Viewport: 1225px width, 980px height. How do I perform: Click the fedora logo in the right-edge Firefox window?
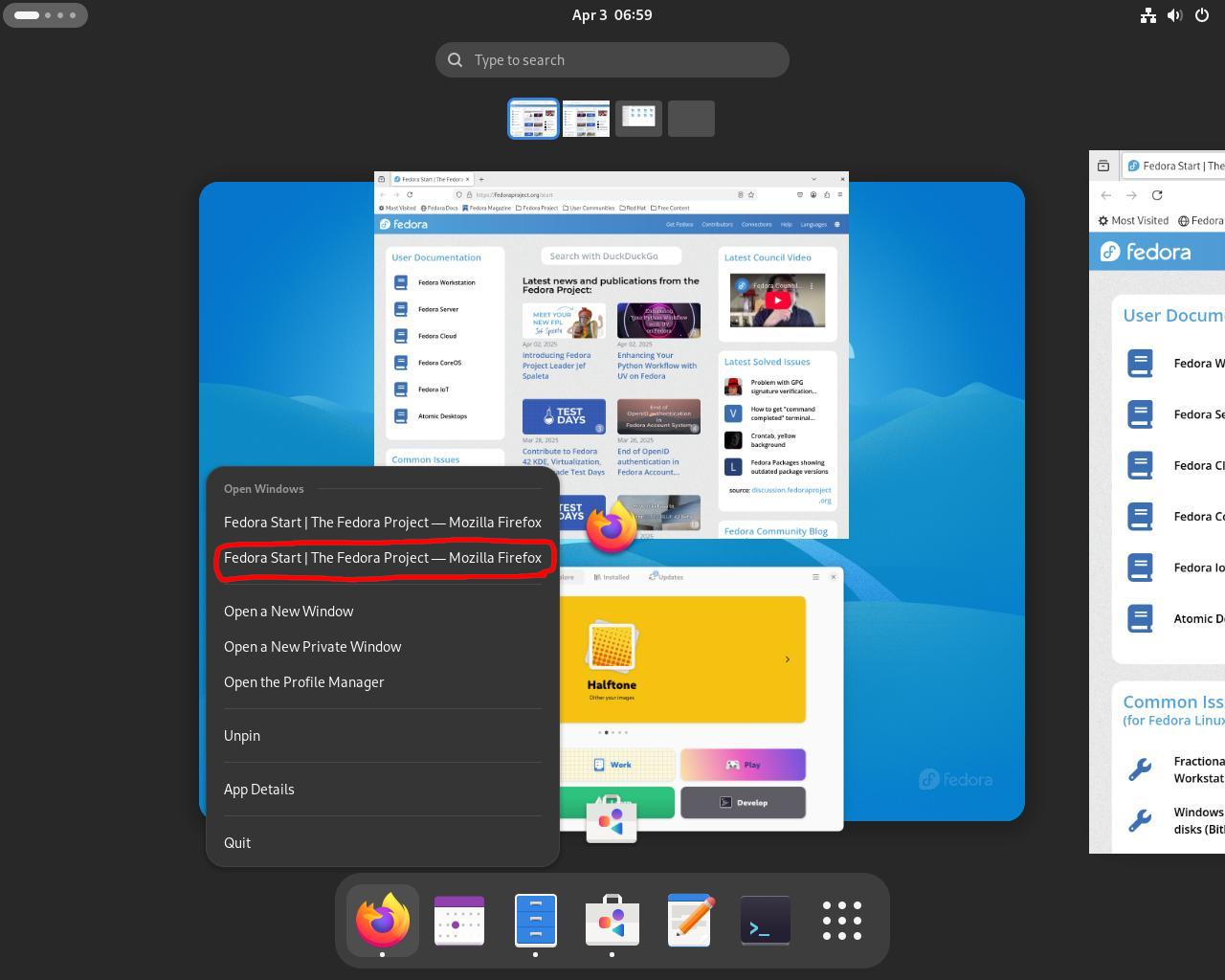click(1146, 252)
